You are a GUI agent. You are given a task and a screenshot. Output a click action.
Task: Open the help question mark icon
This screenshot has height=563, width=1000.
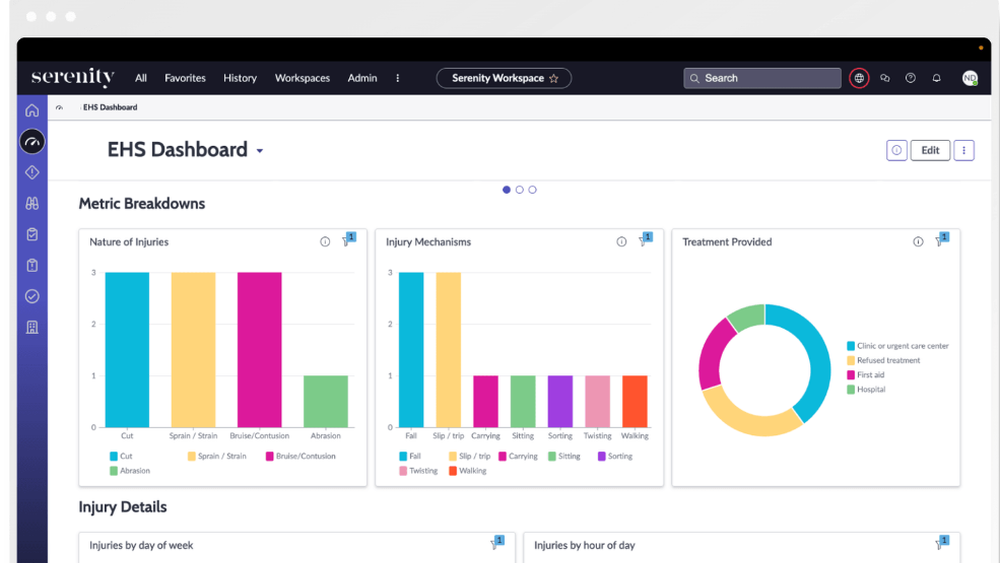[x=910, y=78]
